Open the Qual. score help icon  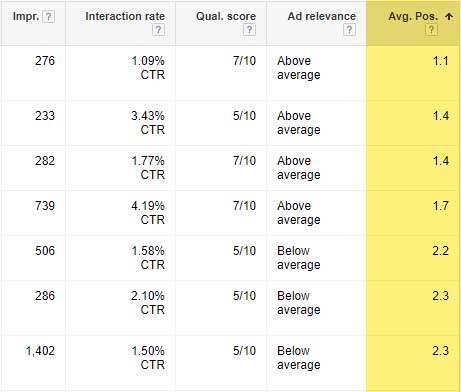pyautogui.click(x=249, y=30)
